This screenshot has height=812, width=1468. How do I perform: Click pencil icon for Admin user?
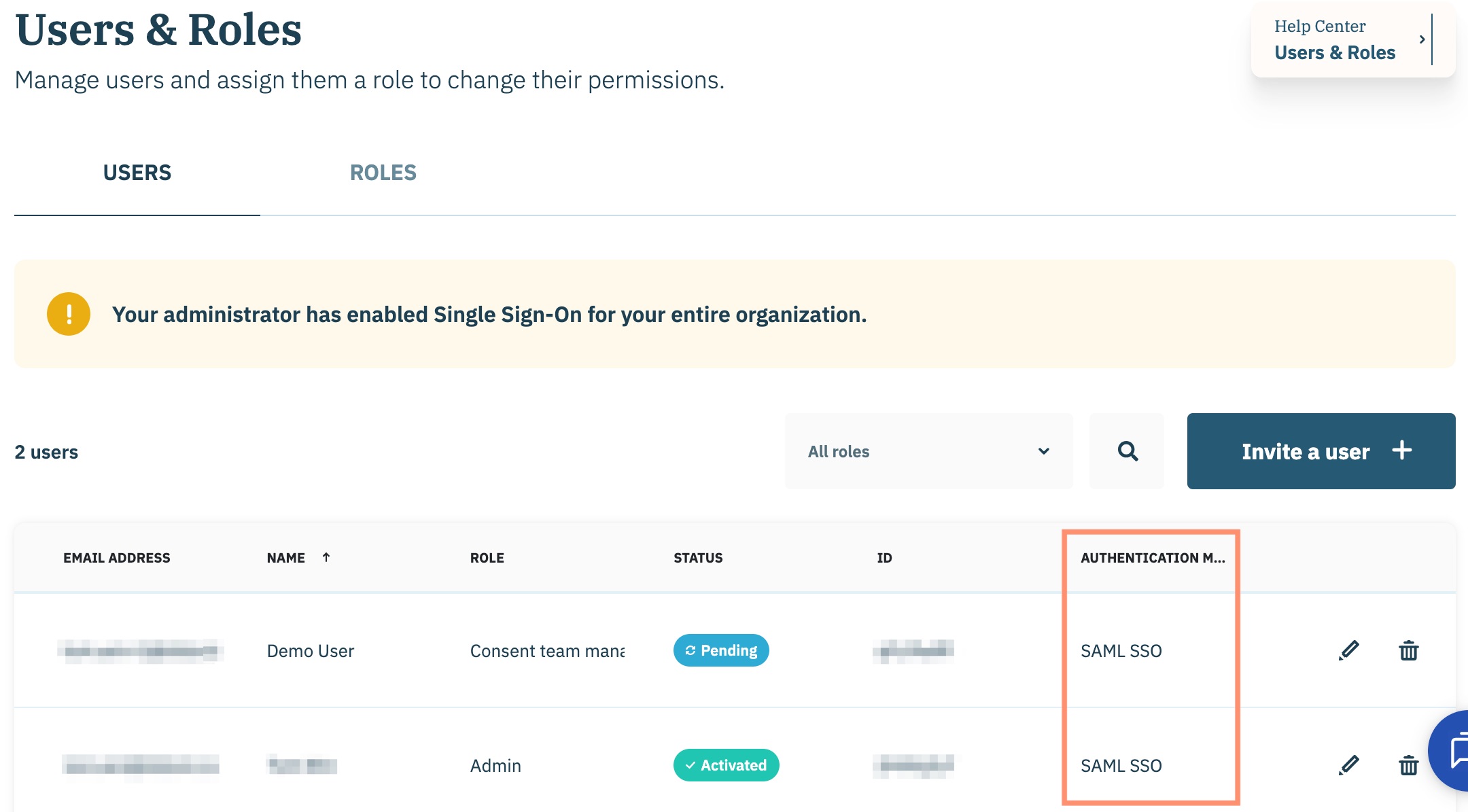tap(1348, 765)
